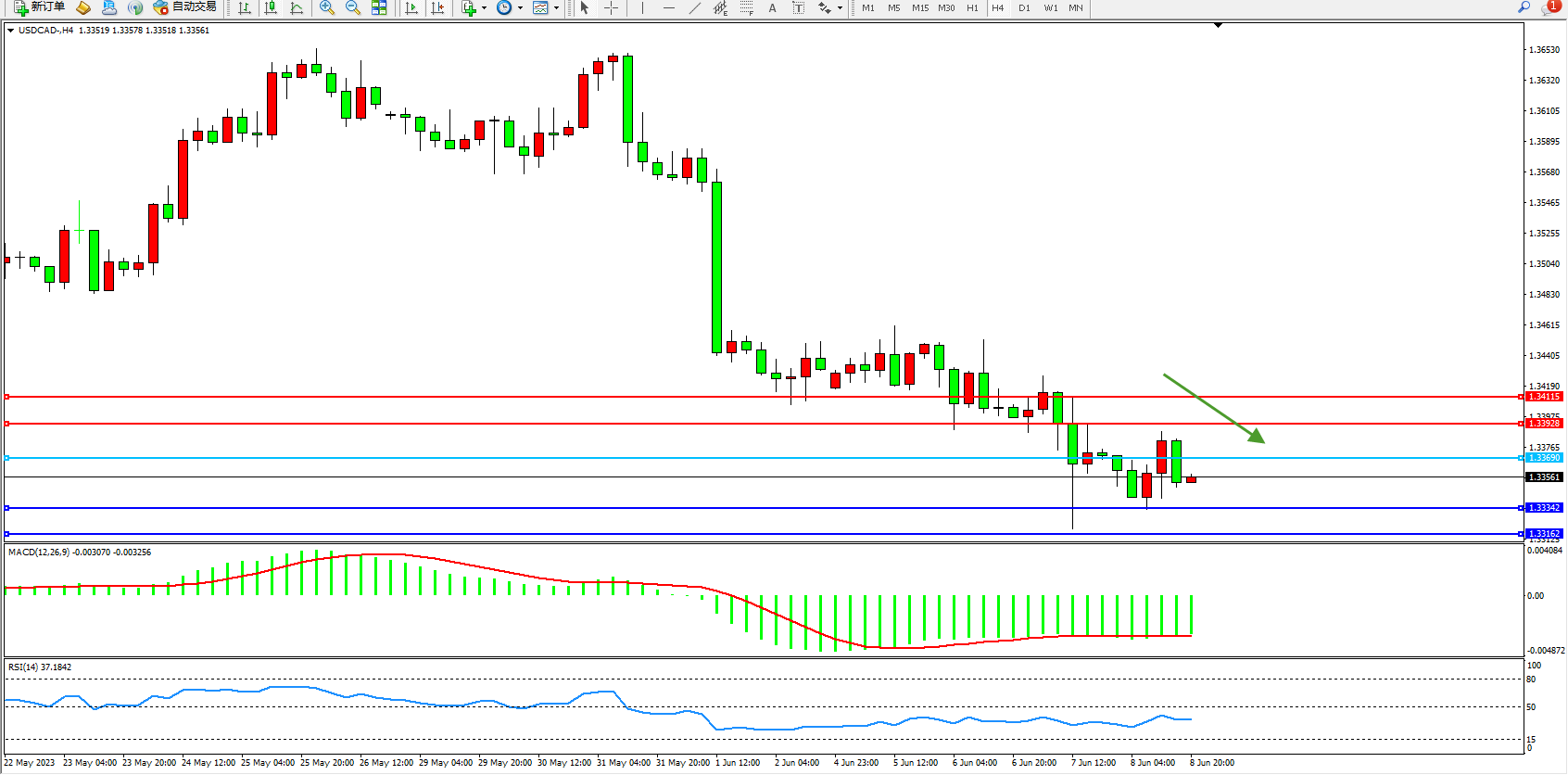This screenshot has width=1568, height=775.
Task: Zoom out of the chart
Action: [x=352, y=7]
